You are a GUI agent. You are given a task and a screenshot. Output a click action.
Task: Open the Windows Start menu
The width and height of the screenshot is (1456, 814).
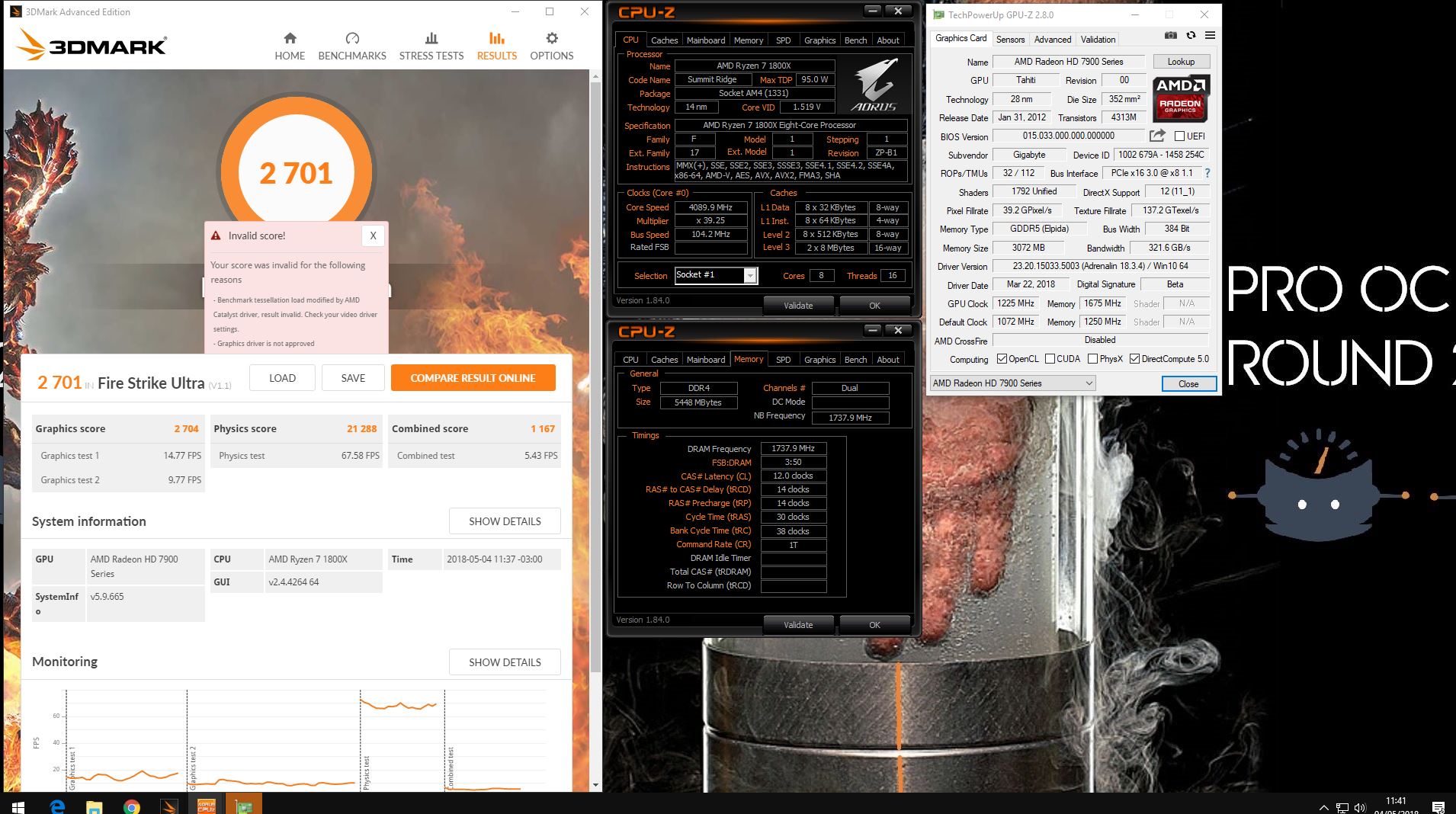[x=18, y=806]
